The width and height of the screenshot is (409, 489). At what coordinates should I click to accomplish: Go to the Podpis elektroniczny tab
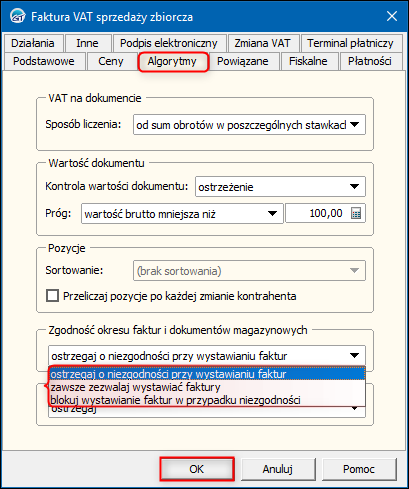pyautogui.click(x=169, y=43)
